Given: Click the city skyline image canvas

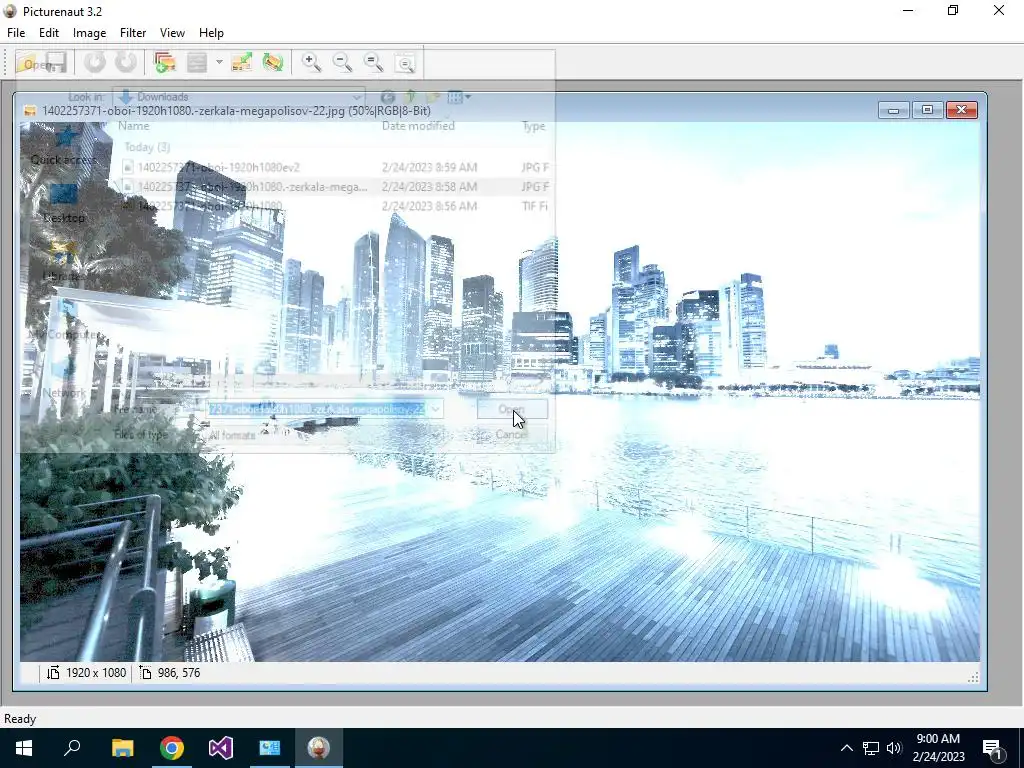Looking at the screenshot, I should [x=500, y=392].
